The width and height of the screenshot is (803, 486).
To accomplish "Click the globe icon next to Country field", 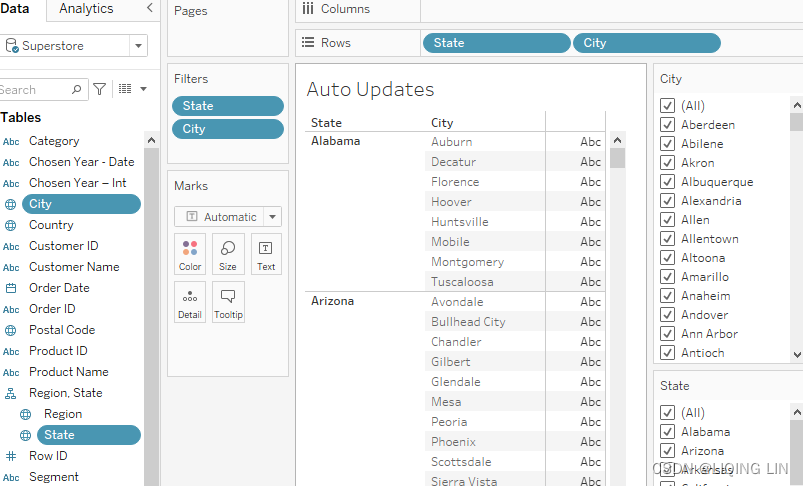I will click(x=11, y=225).
